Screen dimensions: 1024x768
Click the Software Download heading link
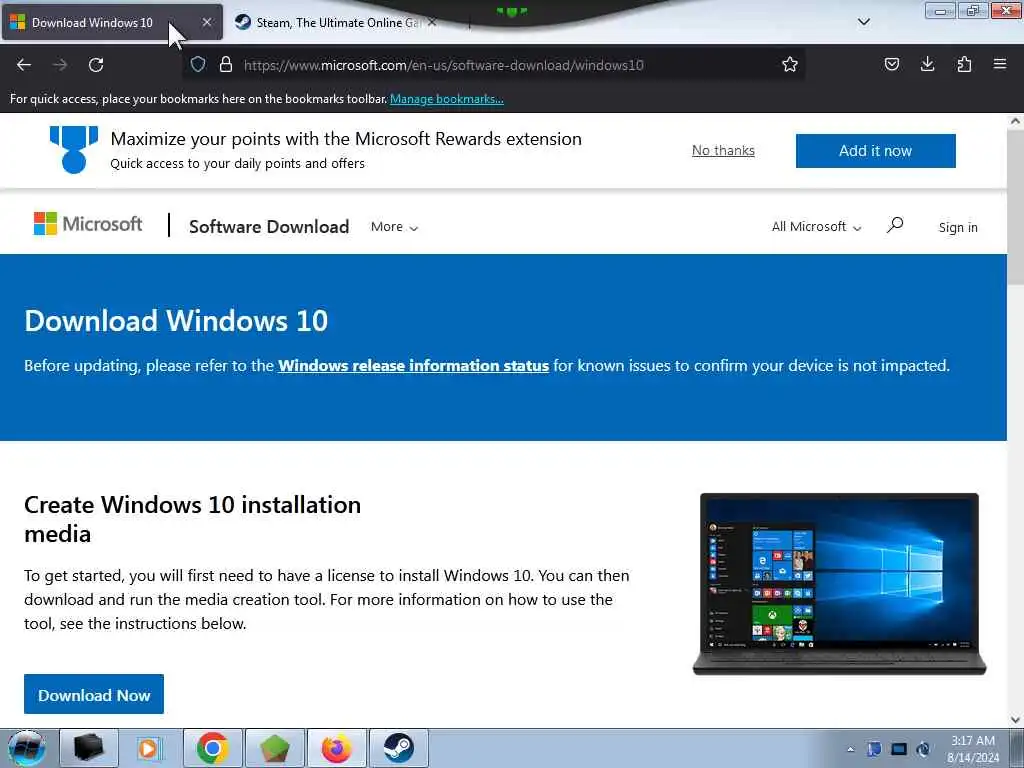[x=269, y=227]
